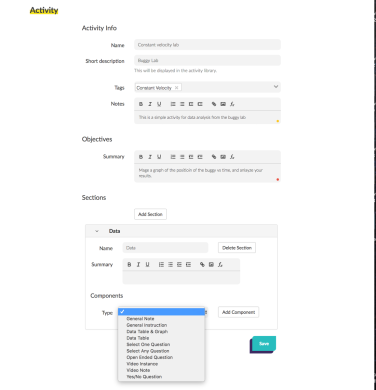Viewport: 376px width, 390px height.
Task: Insert image in the Data section Summary
Action: [x=211, y=264]
